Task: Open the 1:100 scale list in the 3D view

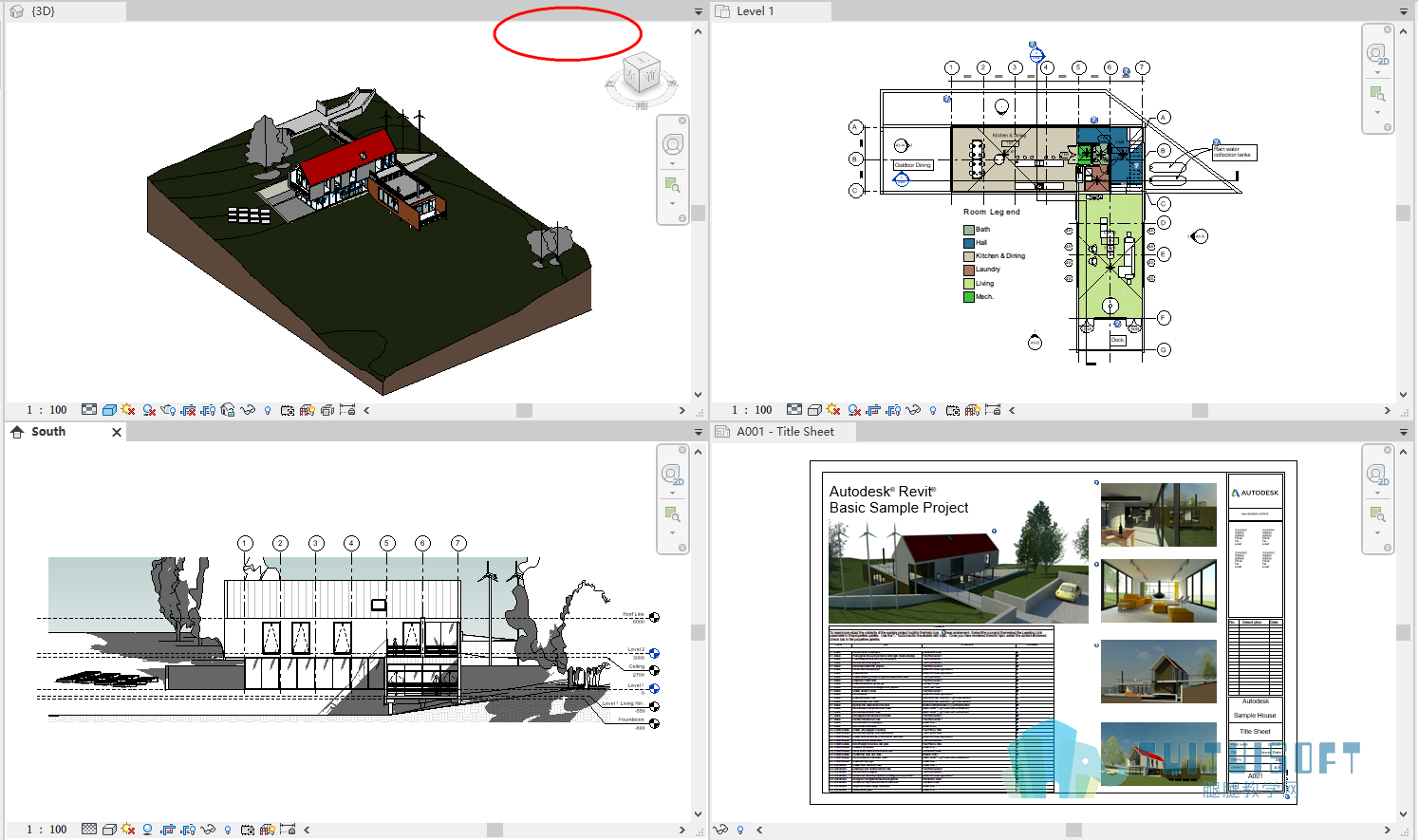Action: pyautogui.click(x=47, y=410)
